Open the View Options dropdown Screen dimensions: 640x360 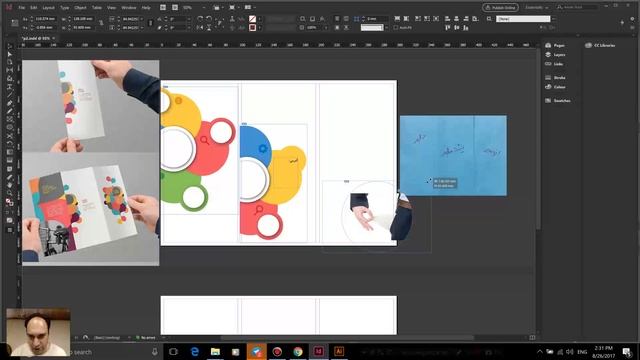pyautogui.click(x=219, y=7)
